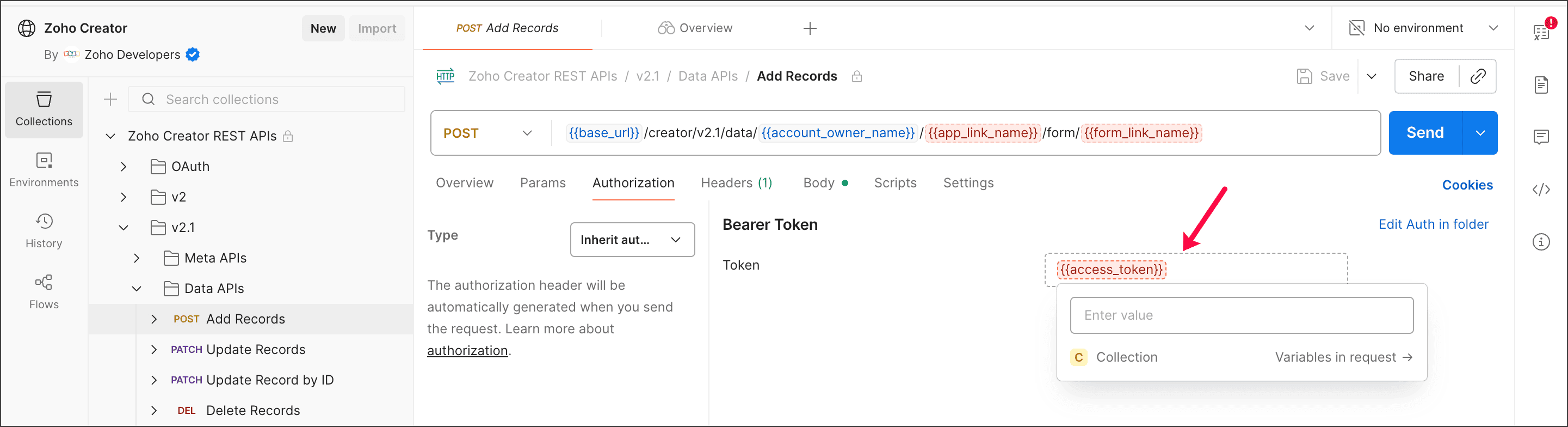
Task: Click Edit Auth in folder link
Action: (x=1433, y=224)
